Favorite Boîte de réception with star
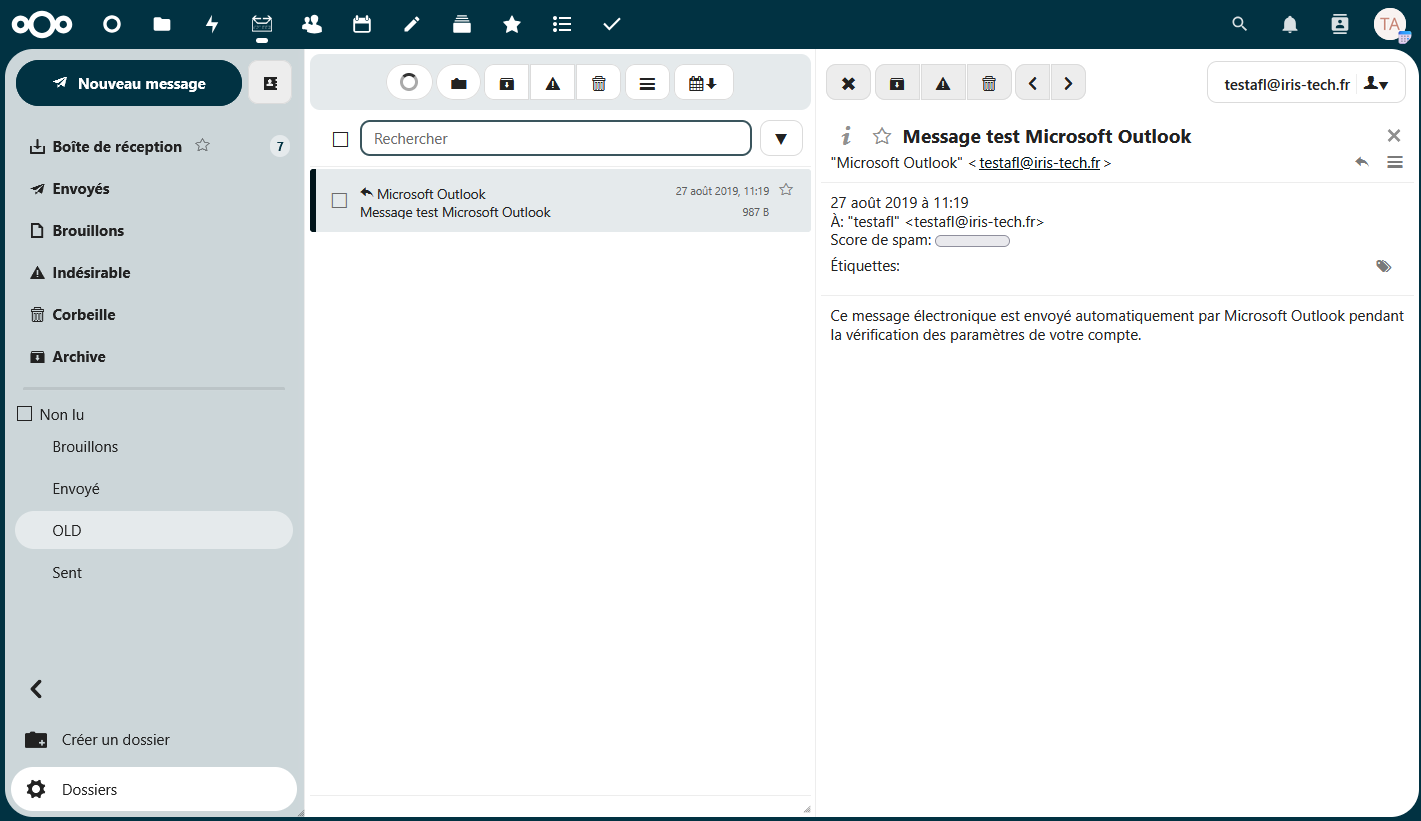1421x821 pixels. [x=202, y=145]
